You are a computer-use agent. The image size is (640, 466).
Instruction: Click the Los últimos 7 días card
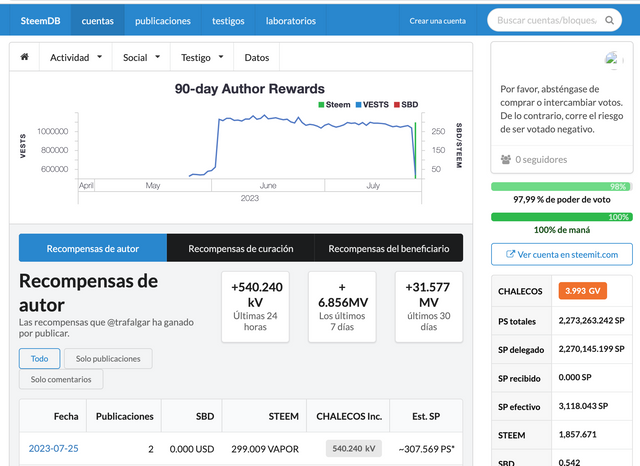[x=342, y=307]
